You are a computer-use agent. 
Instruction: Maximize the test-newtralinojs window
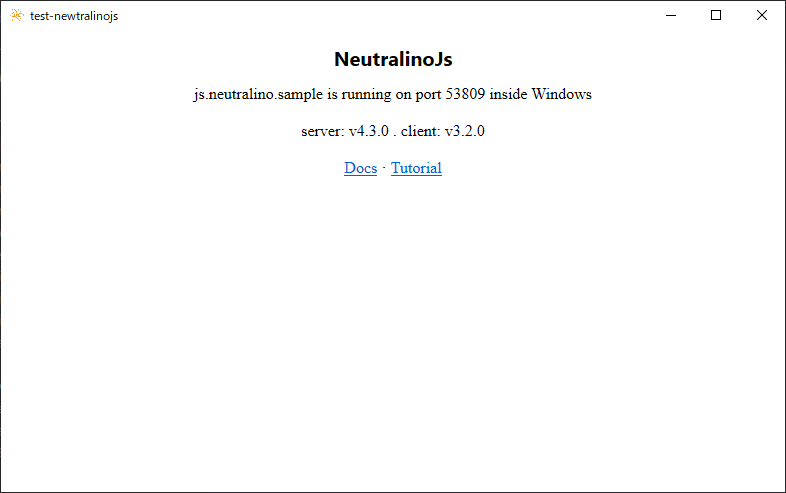(x=716, y=16)
